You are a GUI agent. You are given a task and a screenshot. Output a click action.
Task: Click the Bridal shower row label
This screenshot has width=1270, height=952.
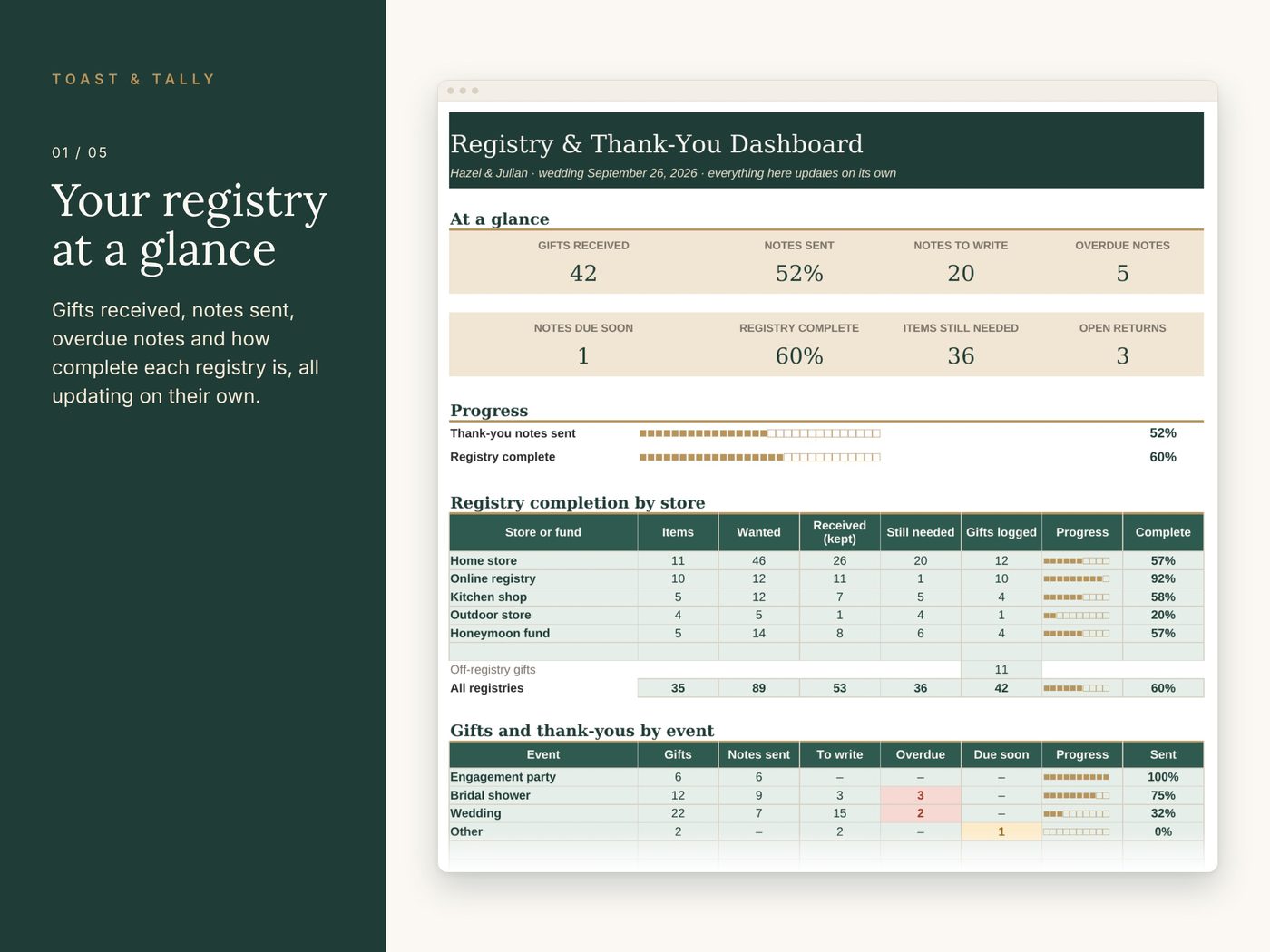(490, 795)
